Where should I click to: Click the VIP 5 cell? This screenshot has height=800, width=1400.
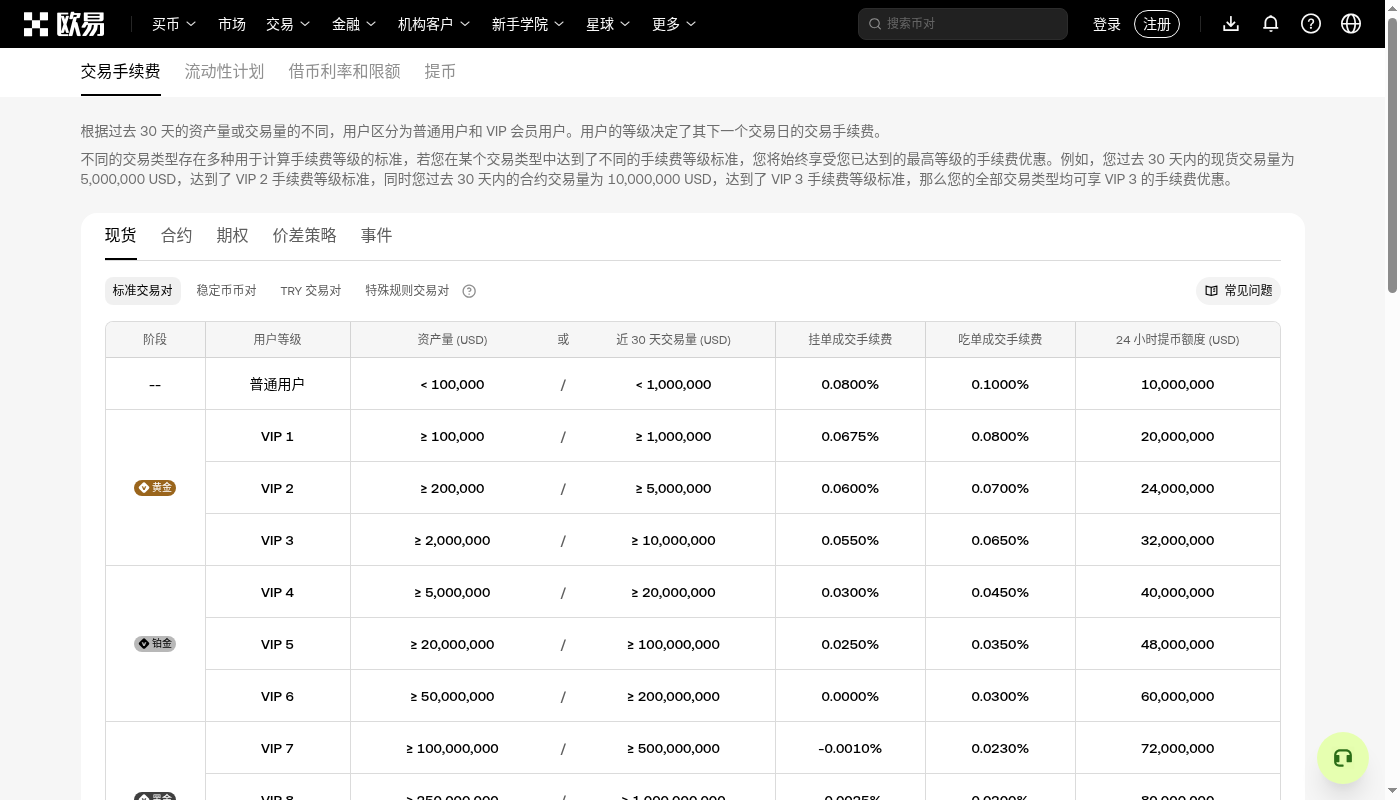coord(278,645)
